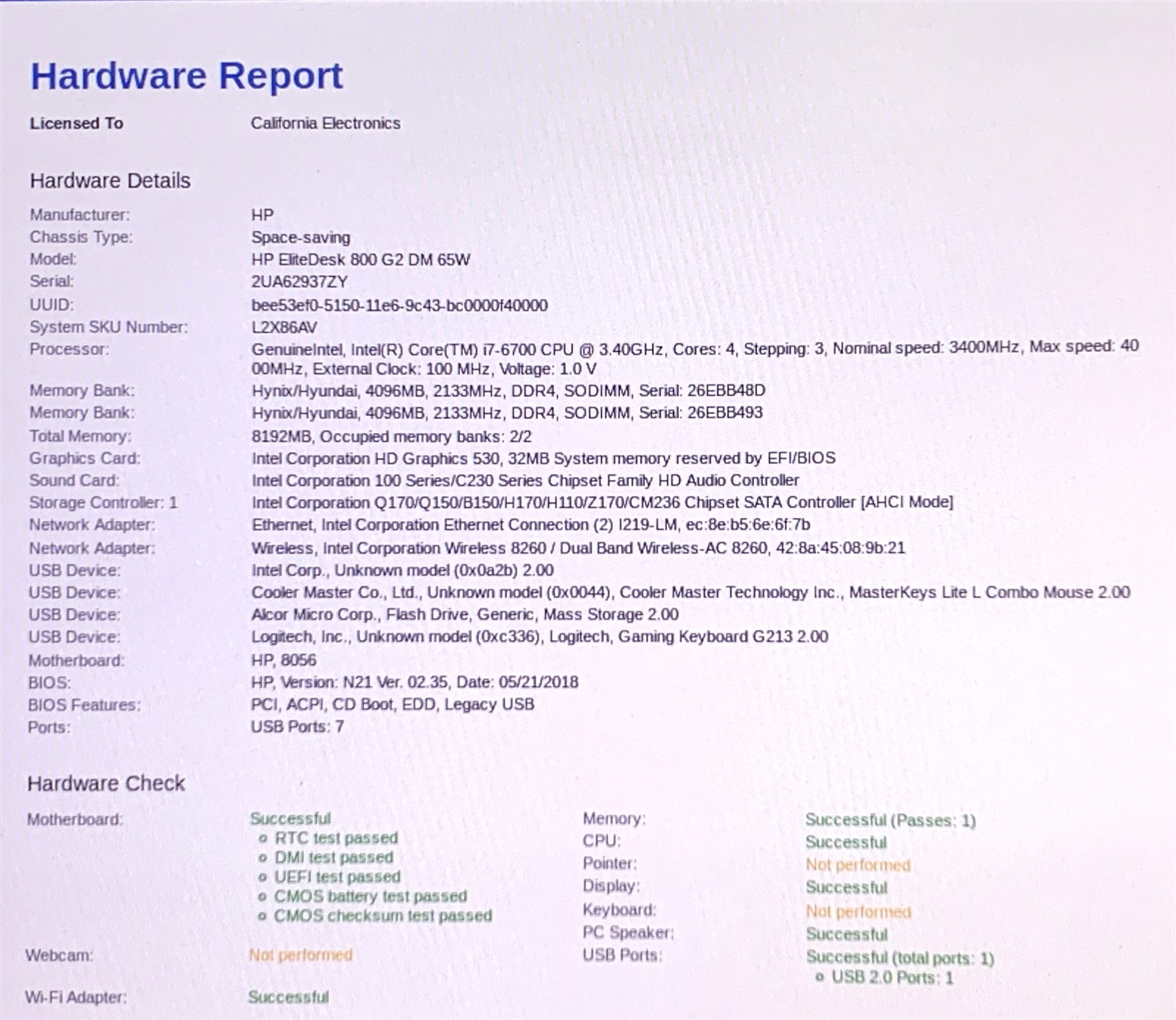The width and height of the screenshot is (1176, 1020).
Task: Click the USB Ports Successful (total ports: 1) result
Action: click(x=900, y=958)
